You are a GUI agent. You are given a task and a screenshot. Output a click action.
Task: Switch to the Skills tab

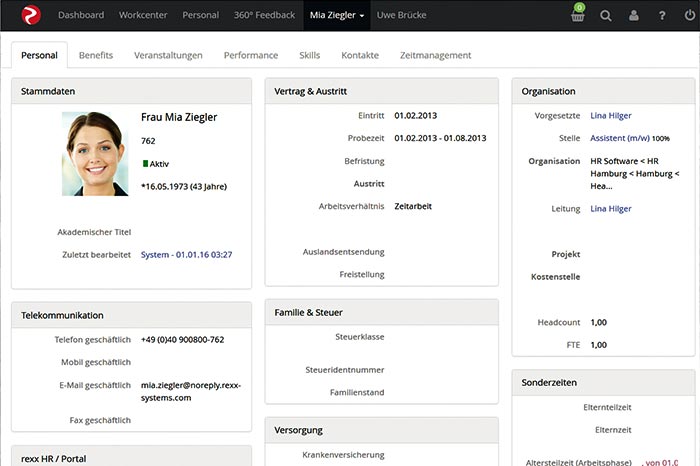tap(309, 55)
